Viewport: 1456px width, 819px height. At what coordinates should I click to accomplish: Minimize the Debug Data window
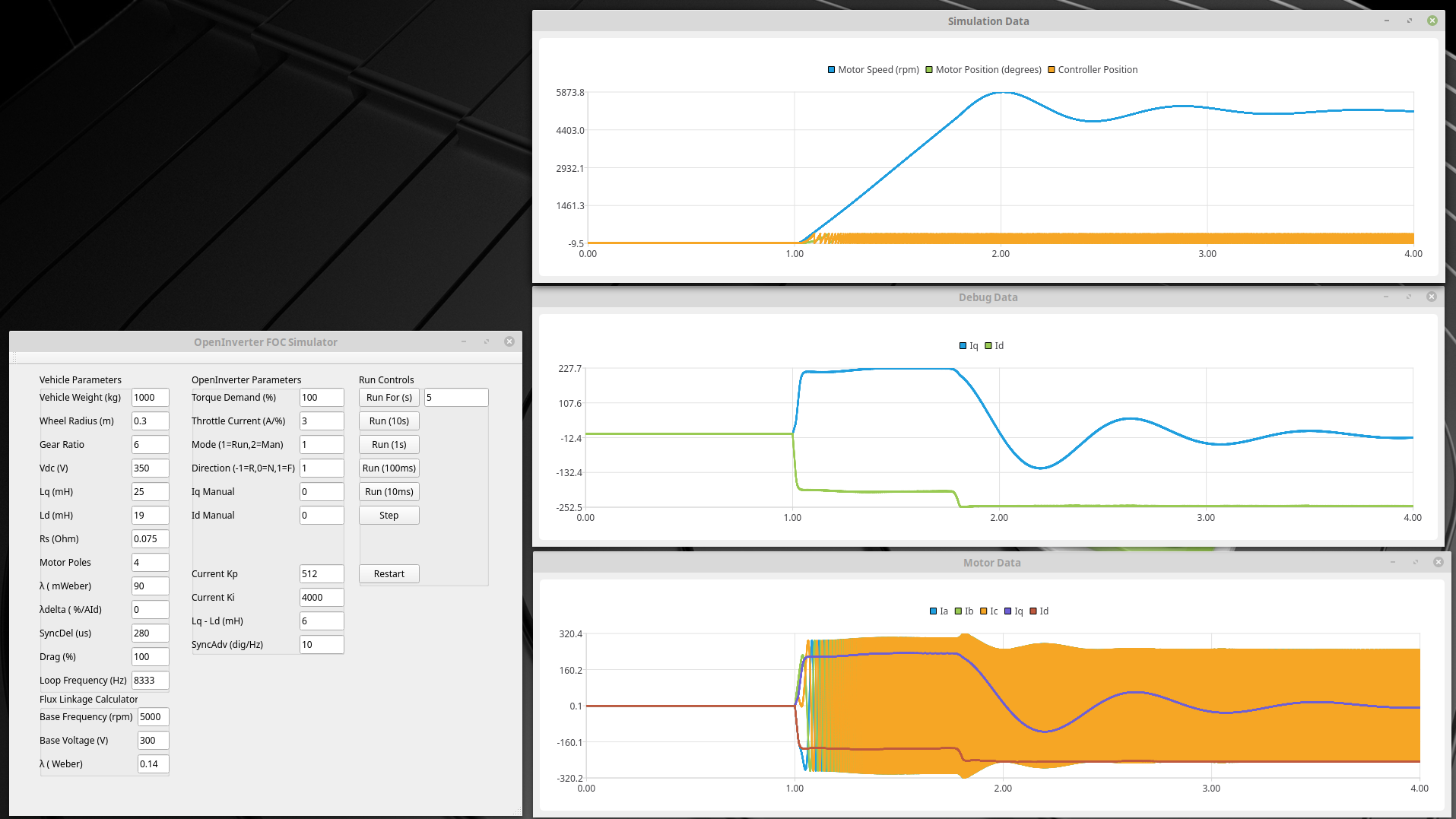pos(1386,297)
